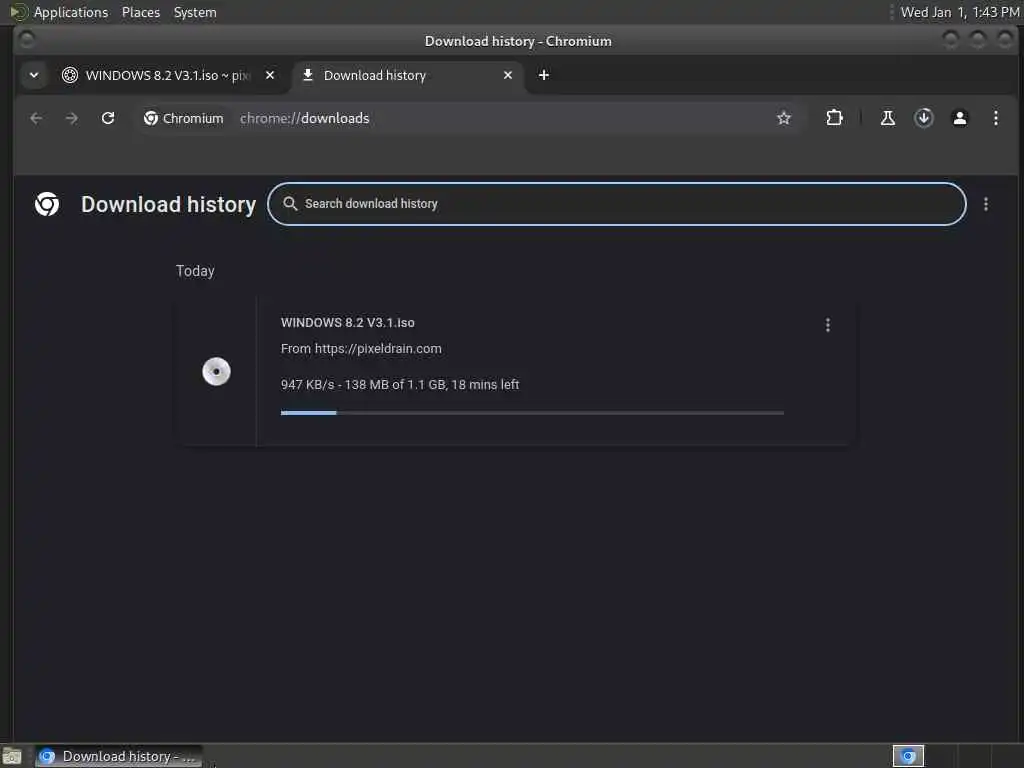1024x768 pixels.
Task: Close the Download history tab
Action: pyautogui.click(x=507, y=75)
